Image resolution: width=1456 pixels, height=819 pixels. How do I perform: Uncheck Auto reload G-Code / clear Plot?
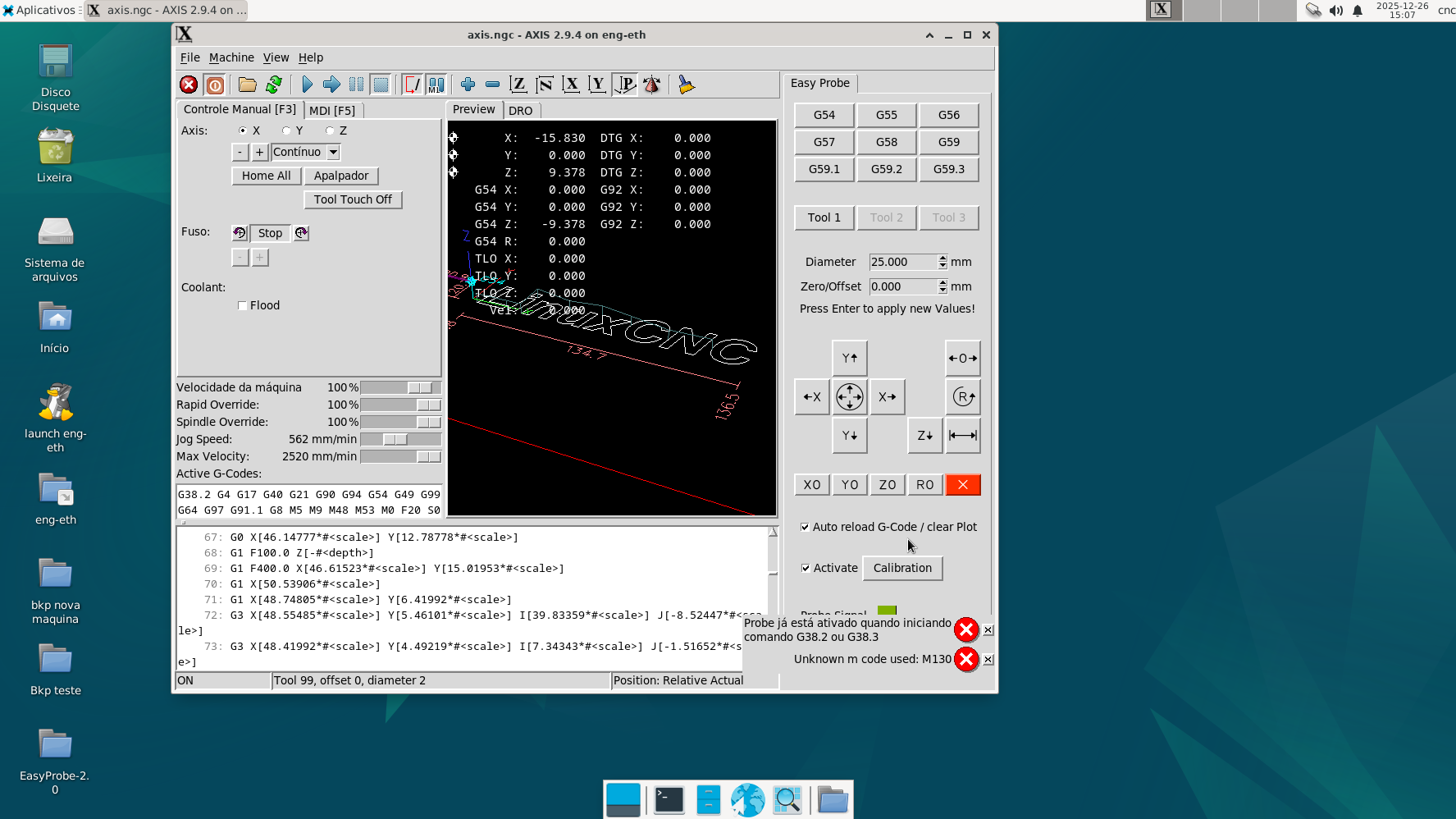point(805,527)
